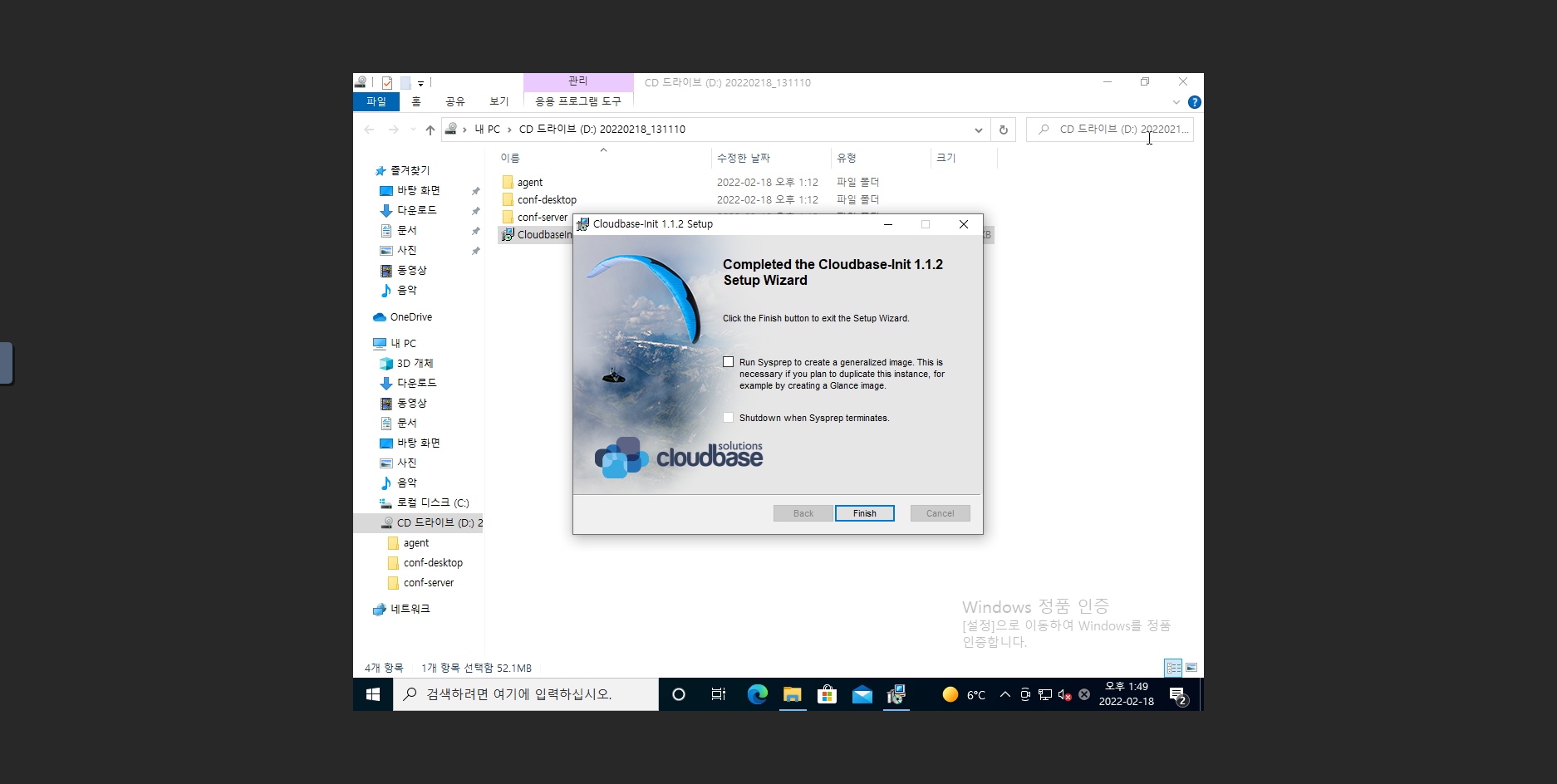Sort by the 이름 column header

pyautogui.click(x=510, y=158)
